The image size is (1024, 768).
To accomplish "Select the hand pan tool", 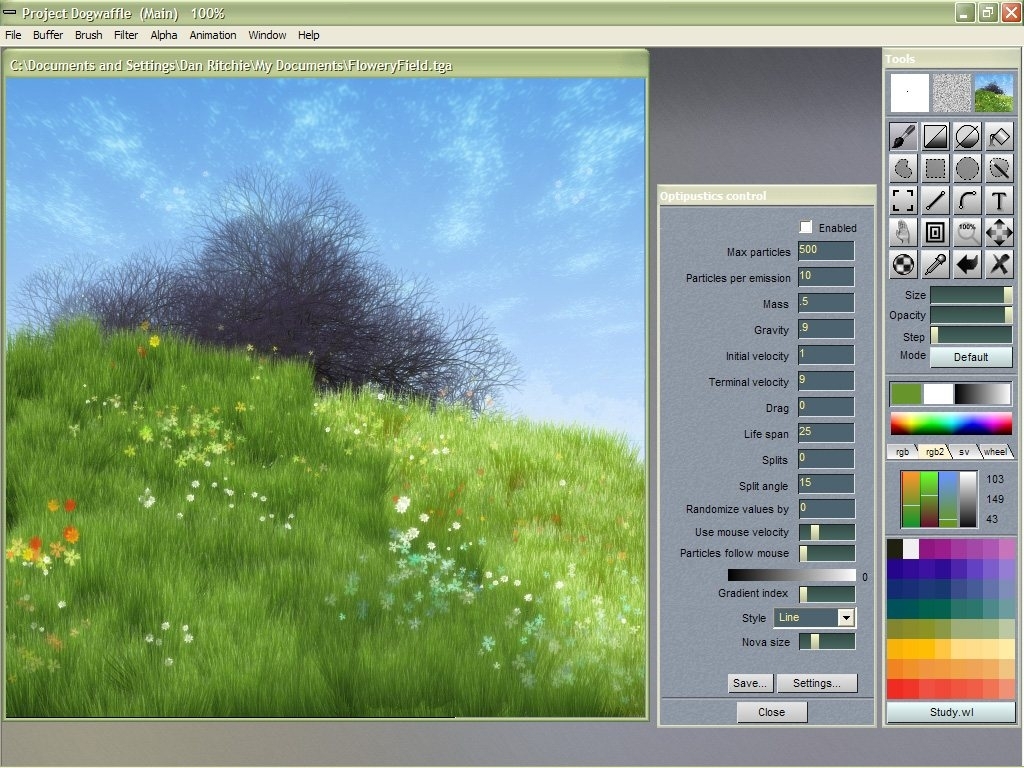I will coord(903,232).
